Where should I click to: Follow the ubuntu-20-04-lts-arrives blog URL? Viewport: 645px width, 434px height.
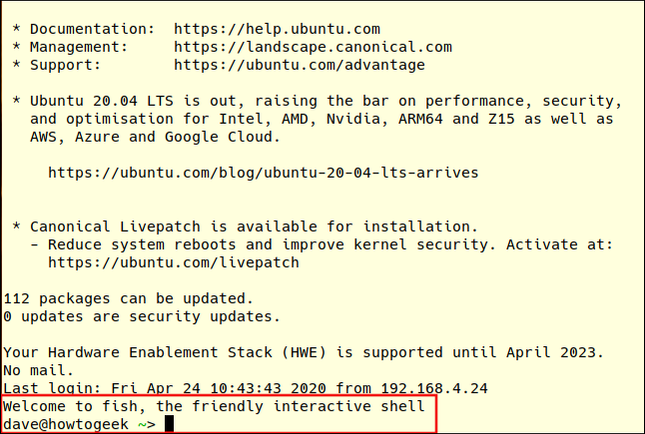[x=263, y=172]
